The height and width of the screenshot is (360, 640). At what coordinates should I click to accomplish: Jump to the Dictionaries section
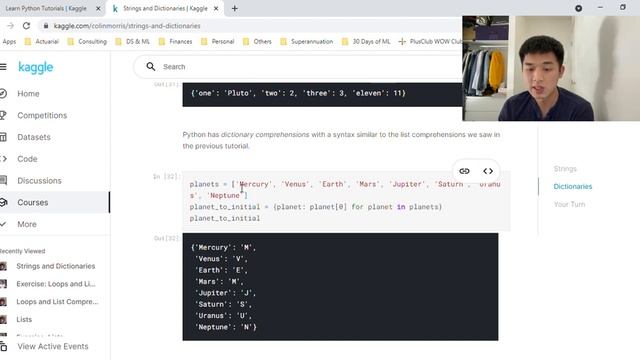[573, 187]
